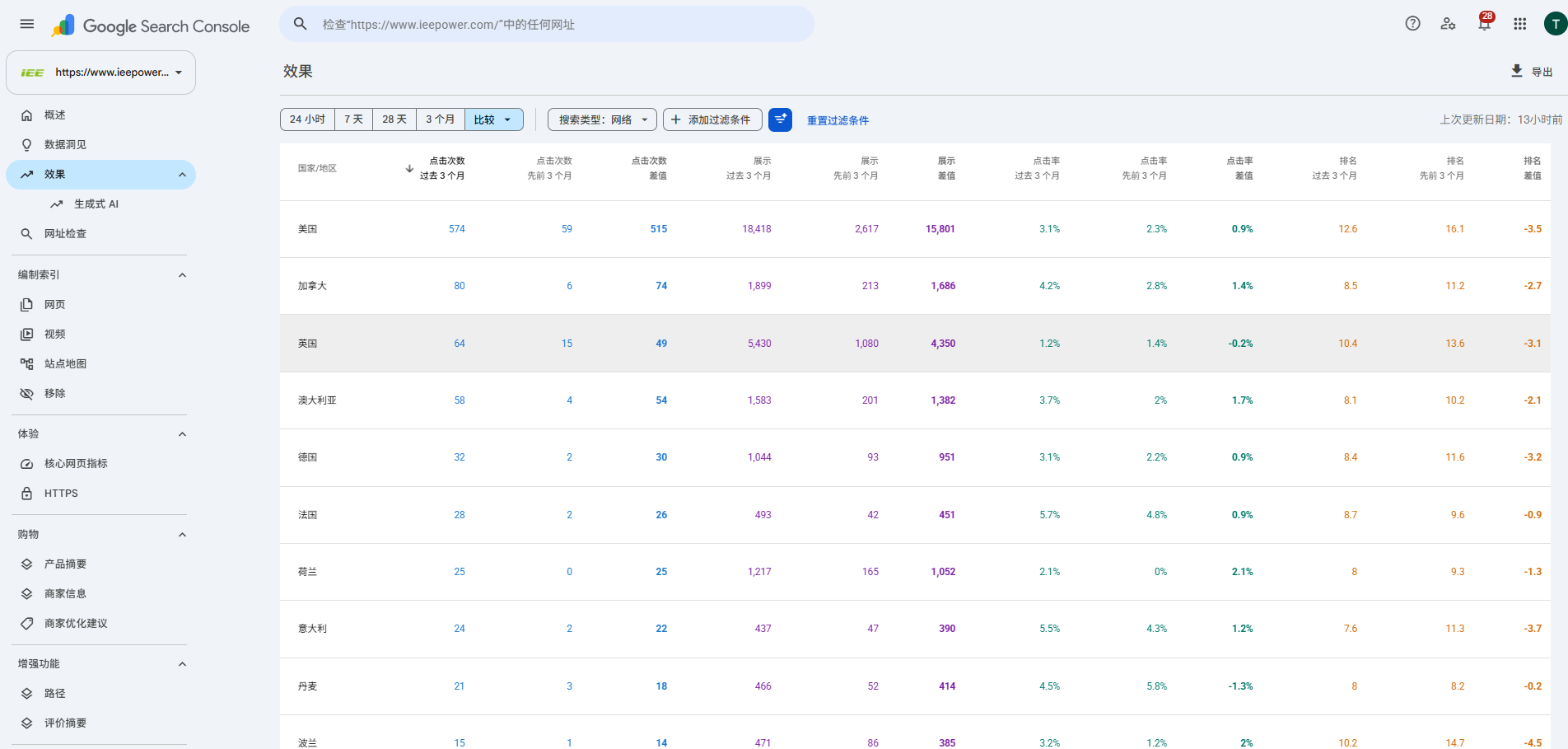Click the 澳大利亚 country row
The image size is (1568, 749).
pos(915,400)
